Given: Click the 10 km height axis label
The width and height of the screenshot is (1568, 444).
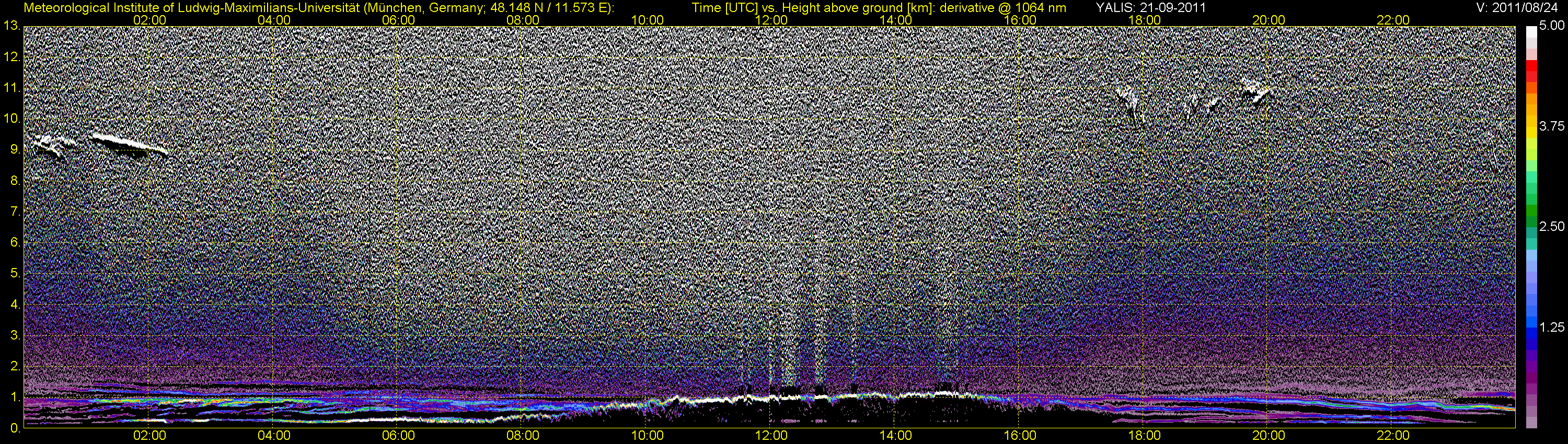Looking at the screenshot, I should (11, 119).
